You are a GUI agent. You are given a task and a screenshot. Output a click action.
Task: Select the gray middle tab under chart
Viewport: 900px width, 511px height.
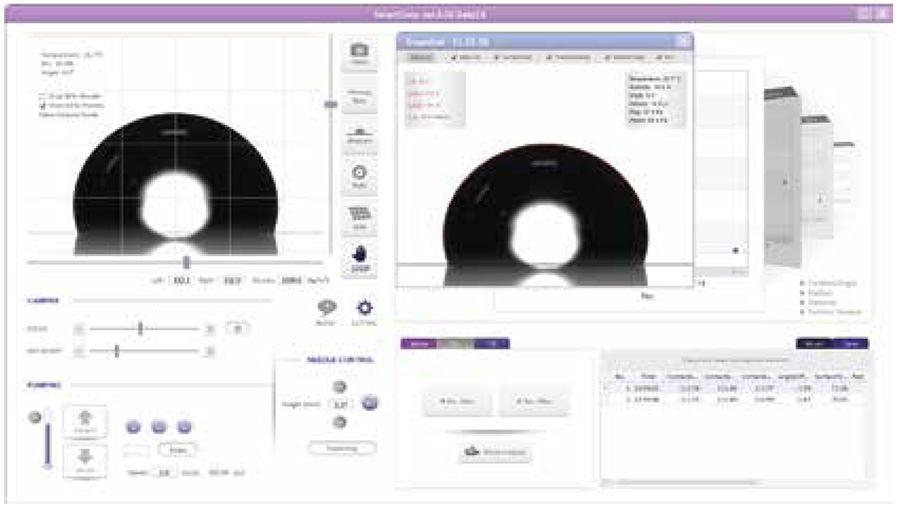tap(456, 343)
